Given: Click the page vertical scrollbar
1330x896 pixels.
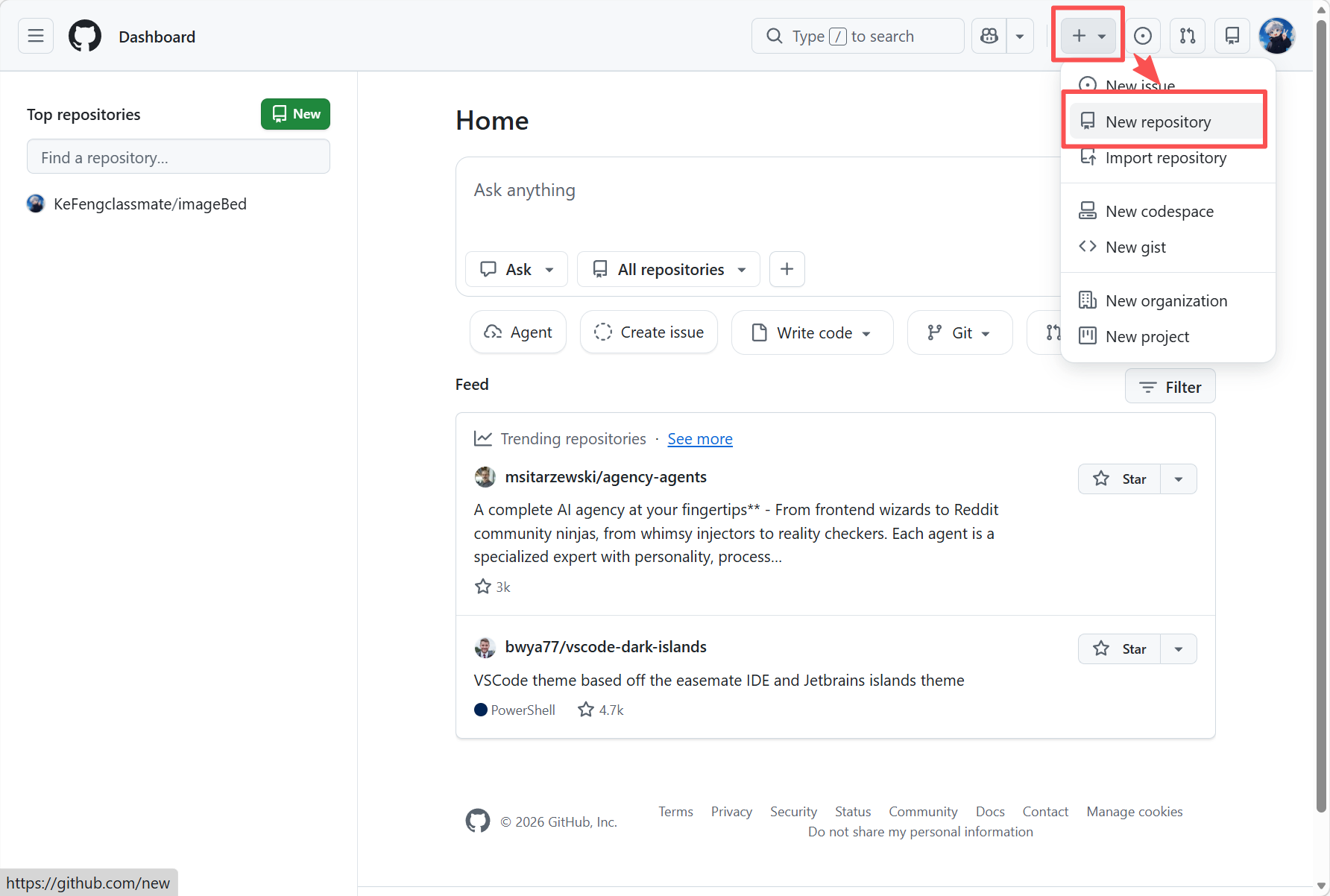Looking at the screenshot, I should click(x=1321, y=417).
